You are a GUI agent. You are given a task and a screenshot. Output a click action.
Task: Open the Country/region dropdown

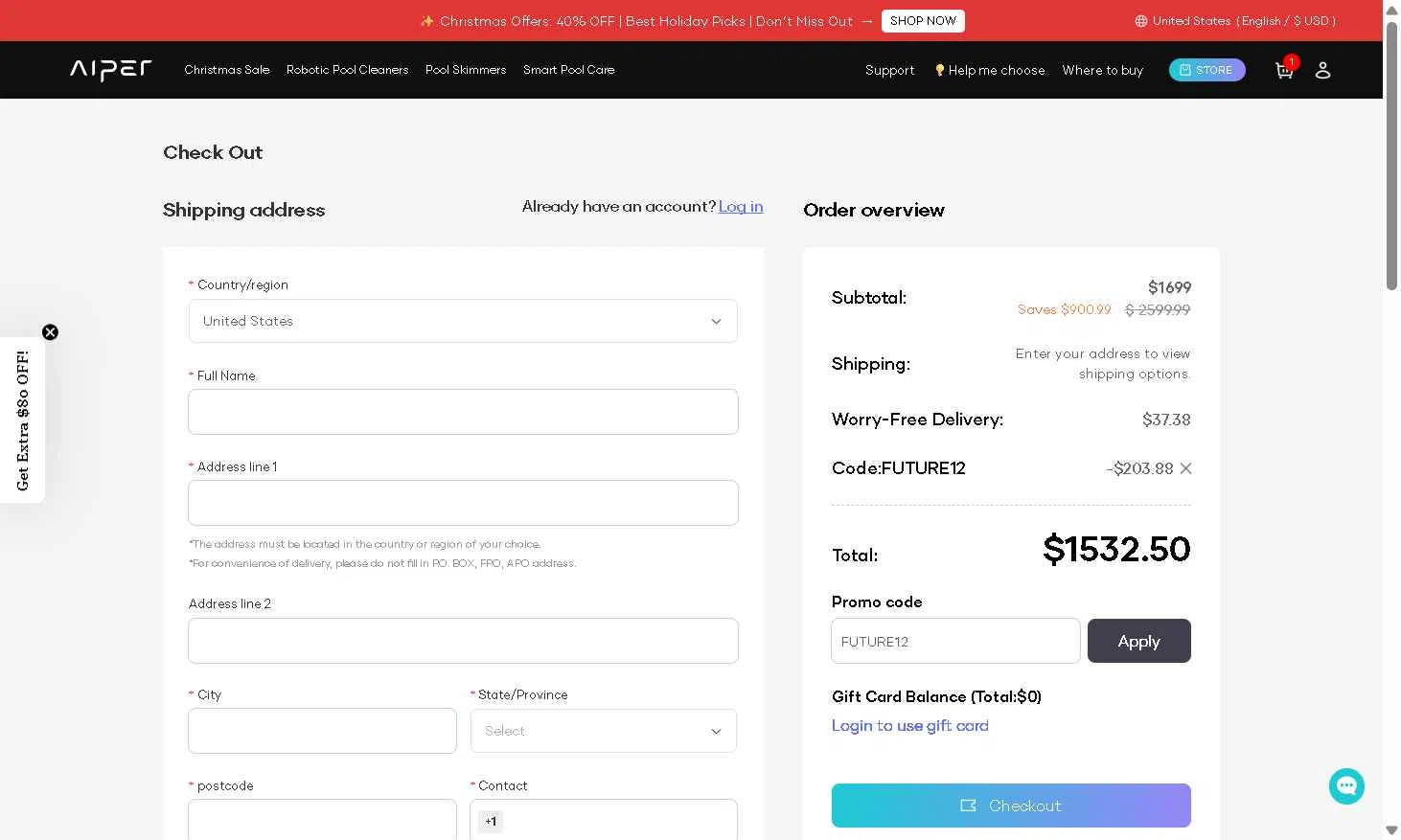point(463,321)
